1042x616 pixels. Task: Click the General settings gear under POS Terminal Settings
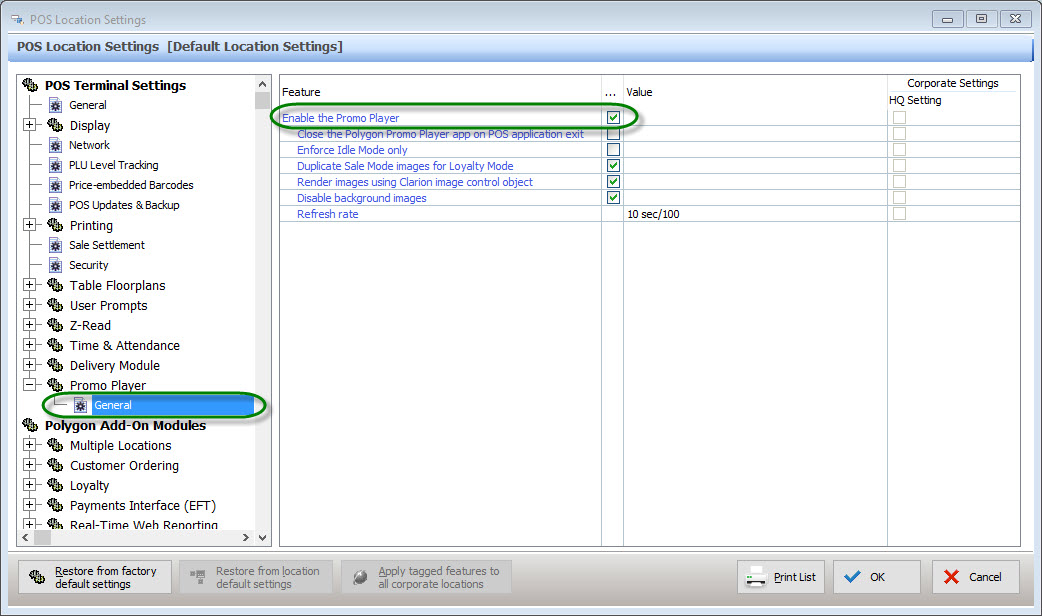(54, 105)
